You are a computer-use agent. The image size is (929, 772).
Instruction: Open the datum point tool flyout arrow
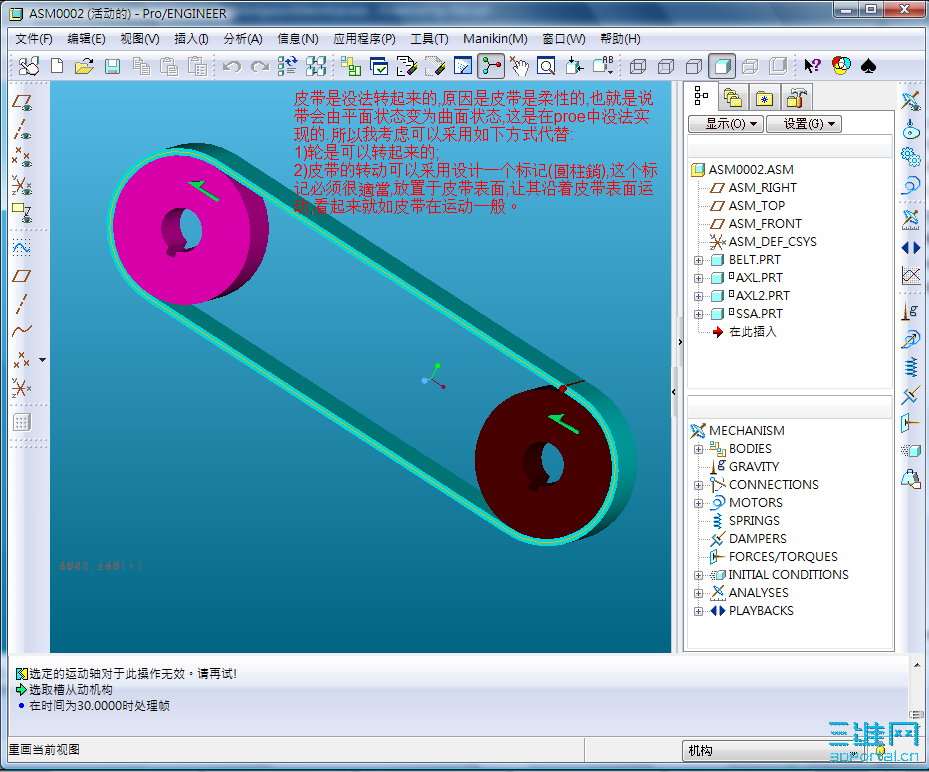click(x=42, y=360)
